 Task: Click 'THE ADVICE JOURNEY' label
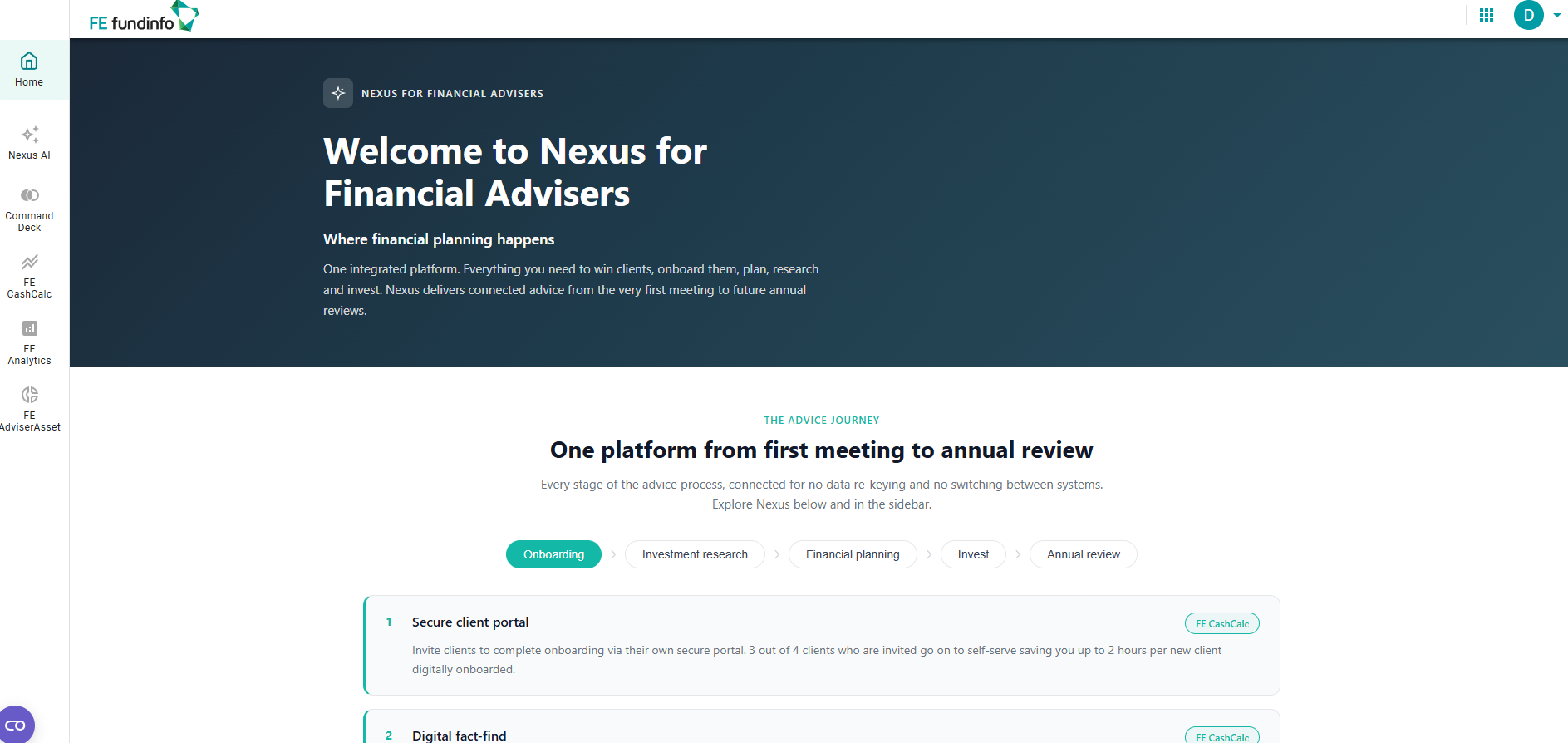pyautogui.click(x=822, y=421)
